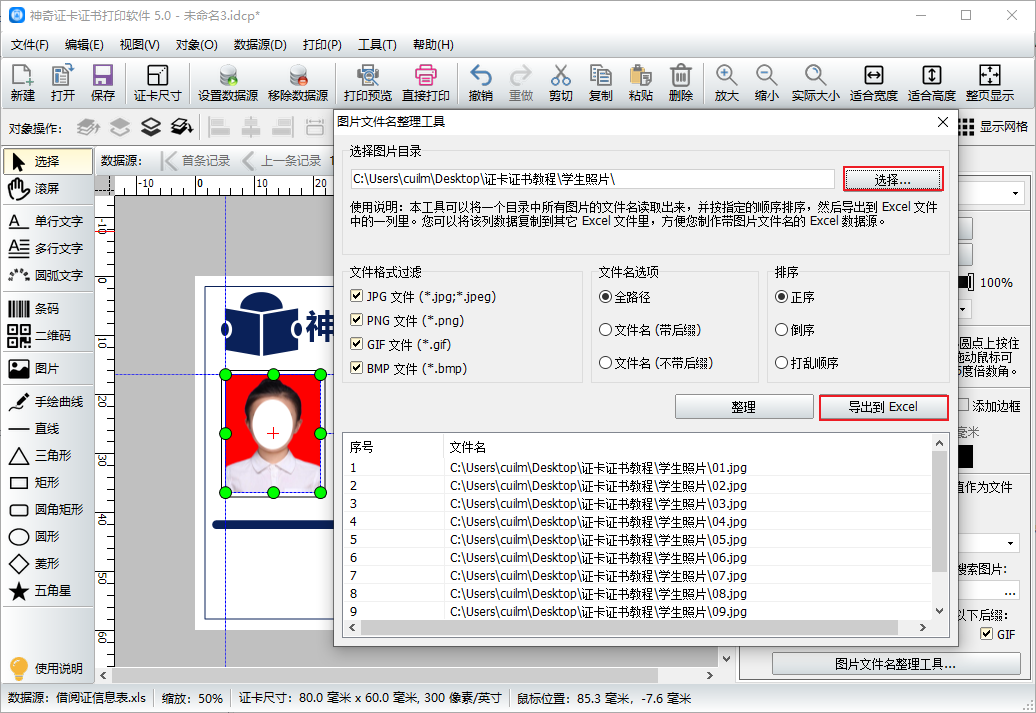Screen dimensions: 1036x713
Task: Click the 放大 zoom in icon
Action: [726, 83]
